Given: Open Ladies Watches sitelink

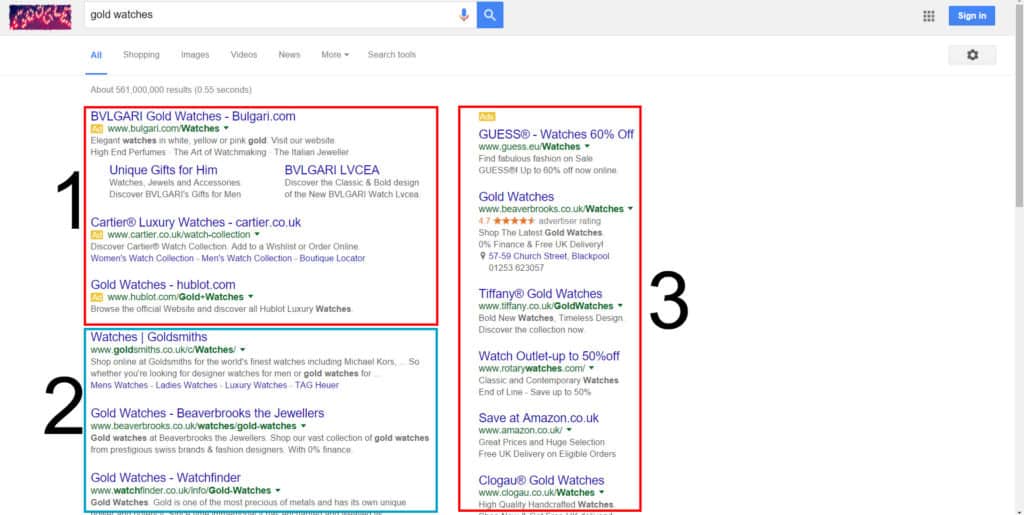Looking at the screenshot, I should [x=187, y=385].
